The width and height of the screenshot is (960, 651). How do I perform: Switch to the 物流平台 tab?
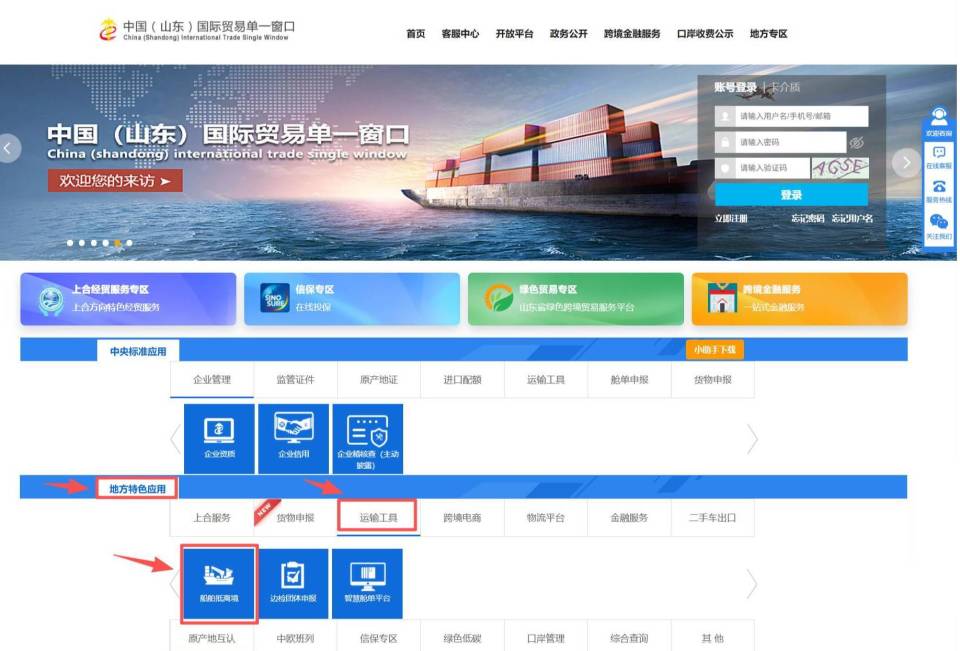point(546,517)
